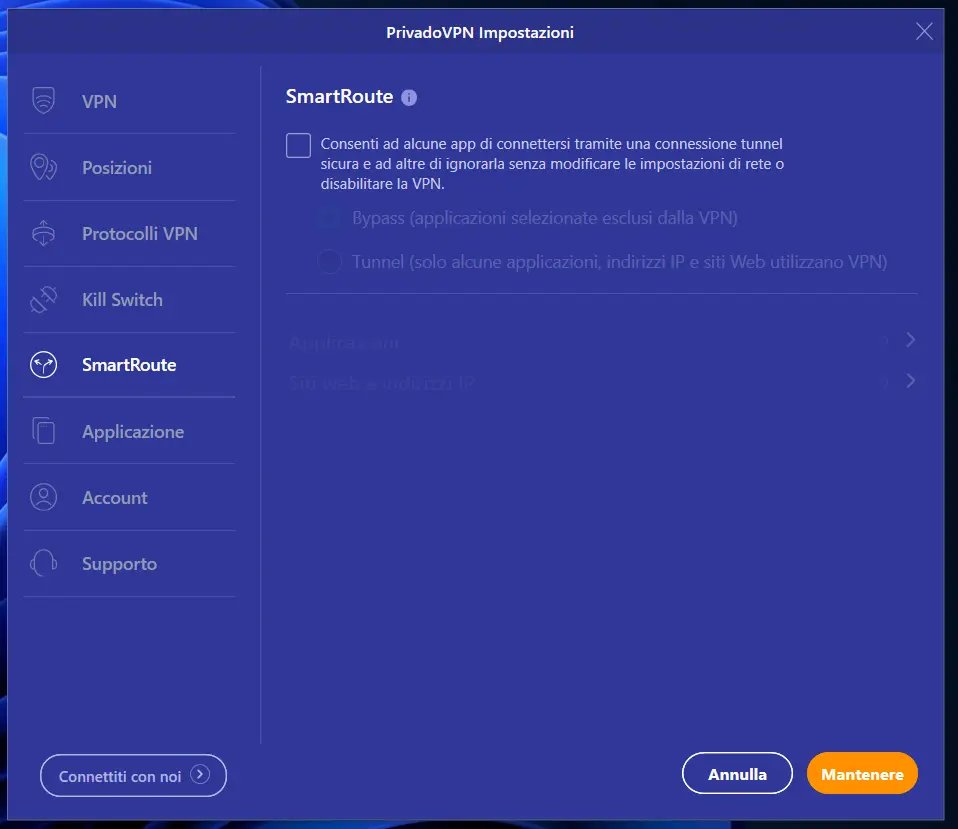
Task: Open the Supporto settings tab
Action: [129, 563]
